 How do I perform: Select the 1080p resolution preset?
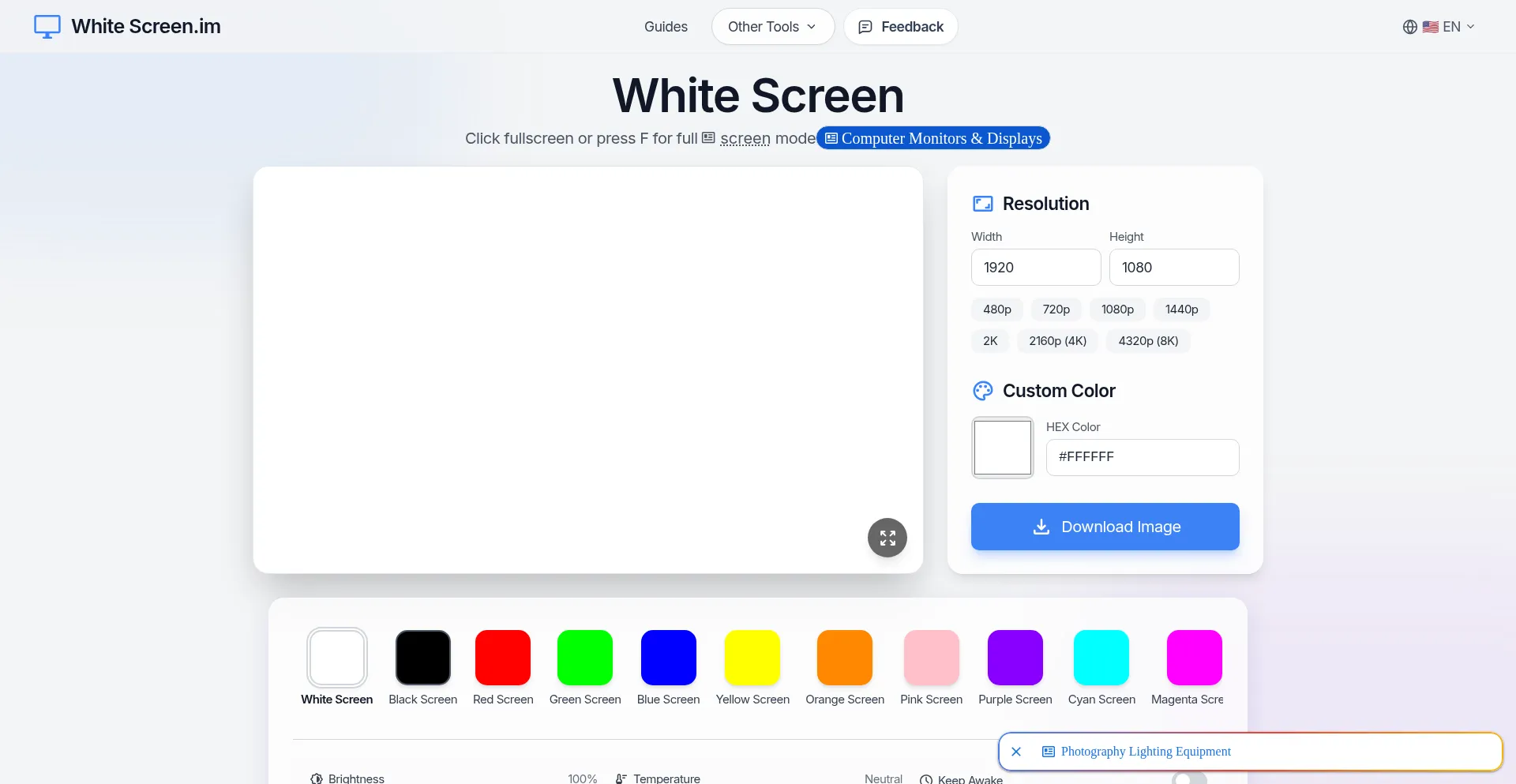1118,309
